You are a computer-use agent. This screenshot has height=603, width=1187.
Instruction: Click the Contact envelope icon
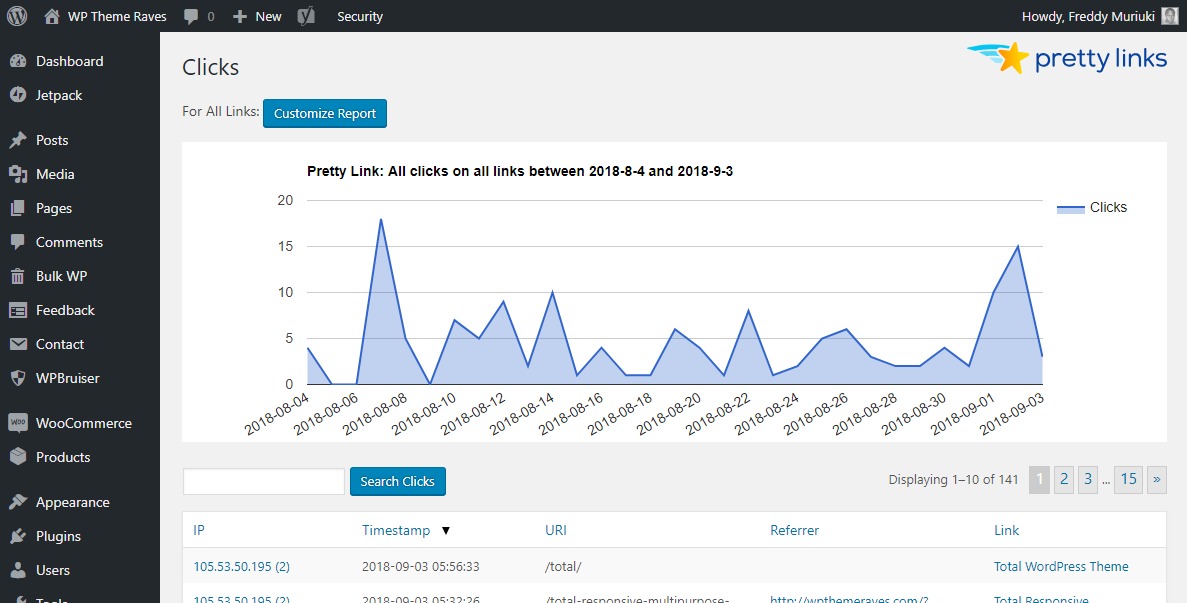[18, 344]
